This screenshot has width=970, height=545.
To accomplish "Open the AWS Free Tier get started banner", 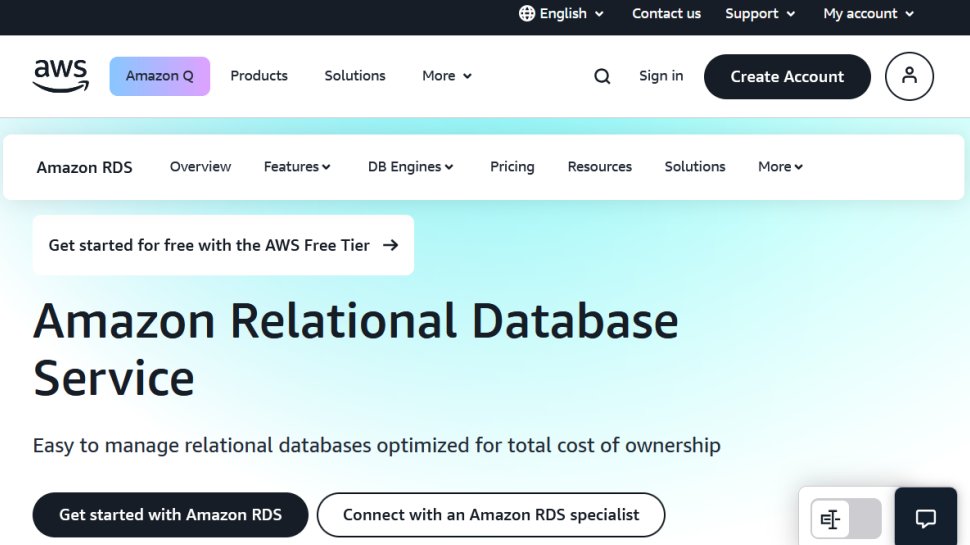I will pos(223,245).
